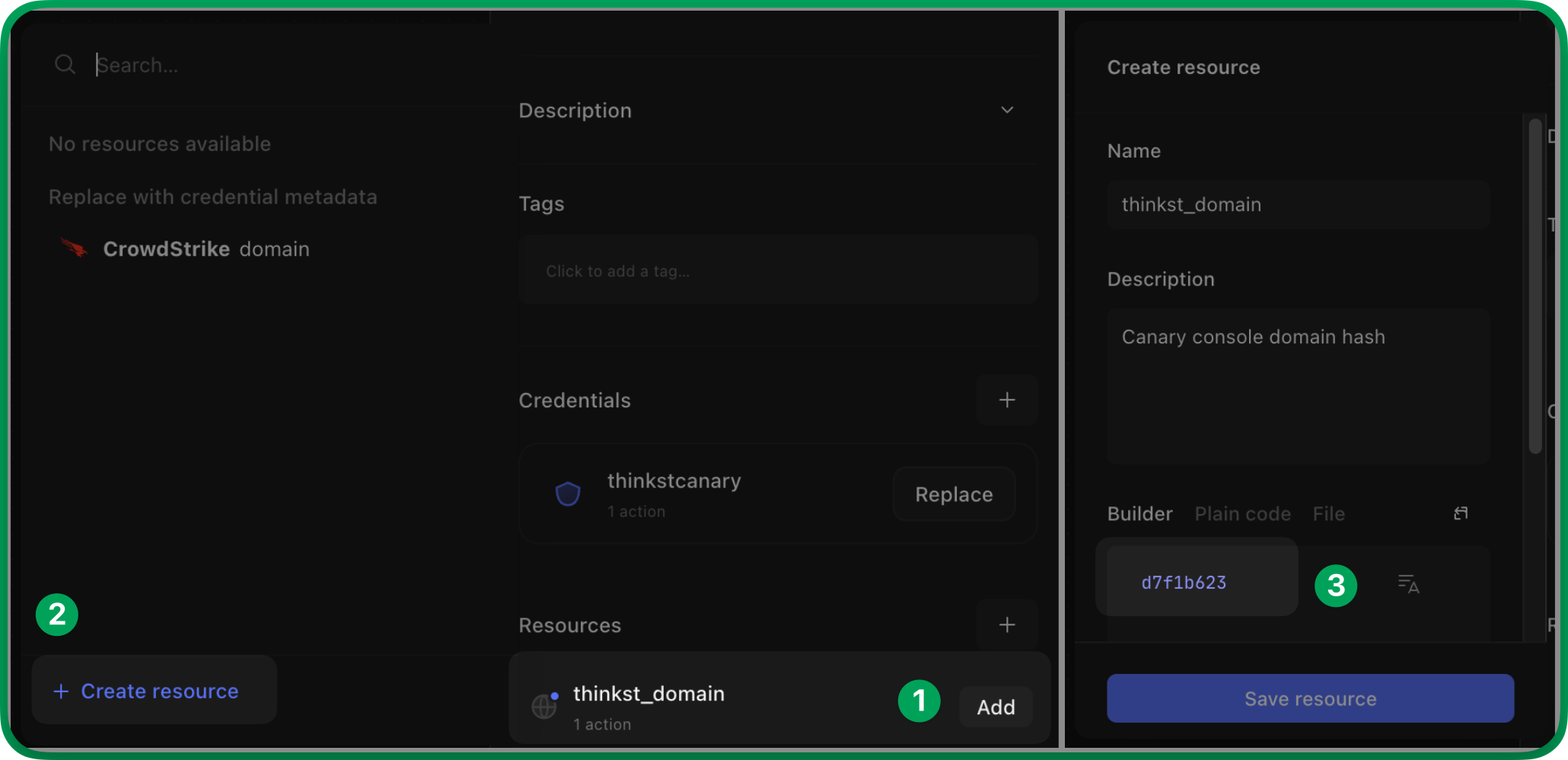The image size is (1568, 760).
Task: Click the search magnifier icon
Action: (x=65, y=65)
